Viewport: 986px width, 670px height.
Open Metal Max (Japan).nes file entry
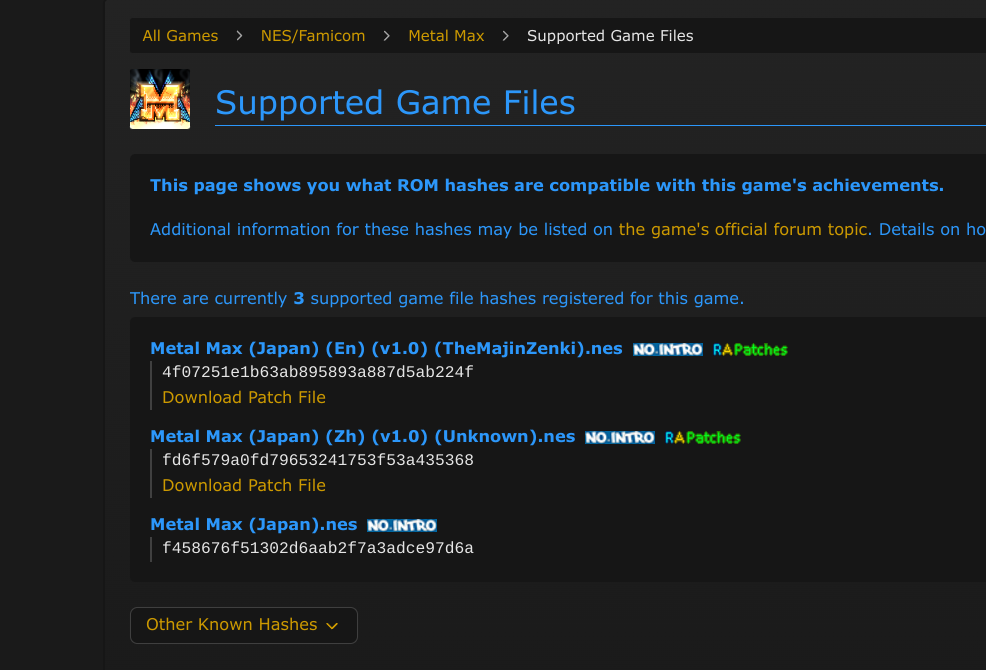click(x=253, y=525)
